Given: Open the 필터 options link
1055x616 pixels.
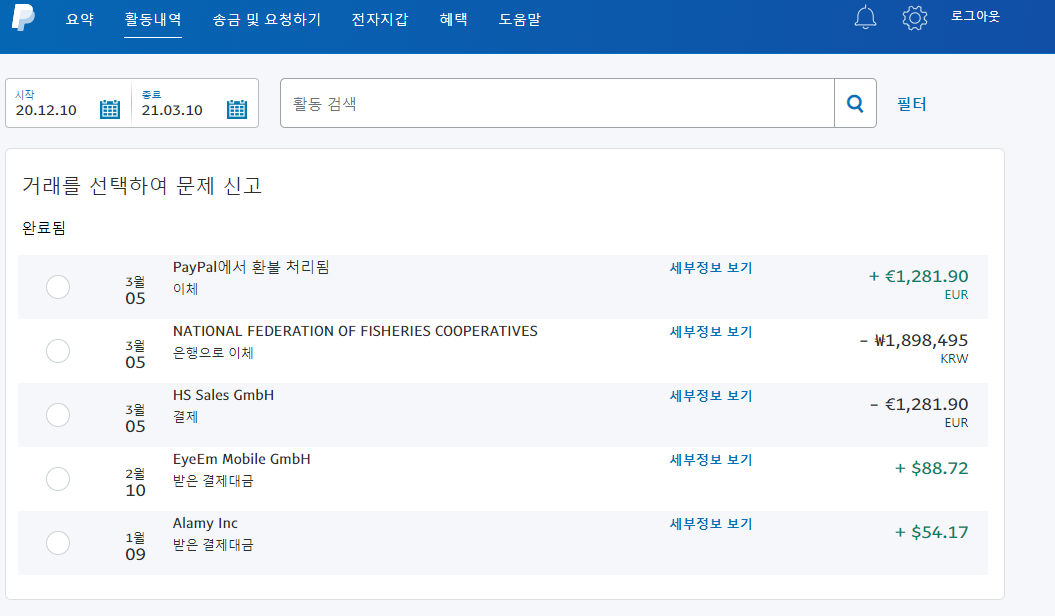Looking at the screenshot, I should [912, 104].
